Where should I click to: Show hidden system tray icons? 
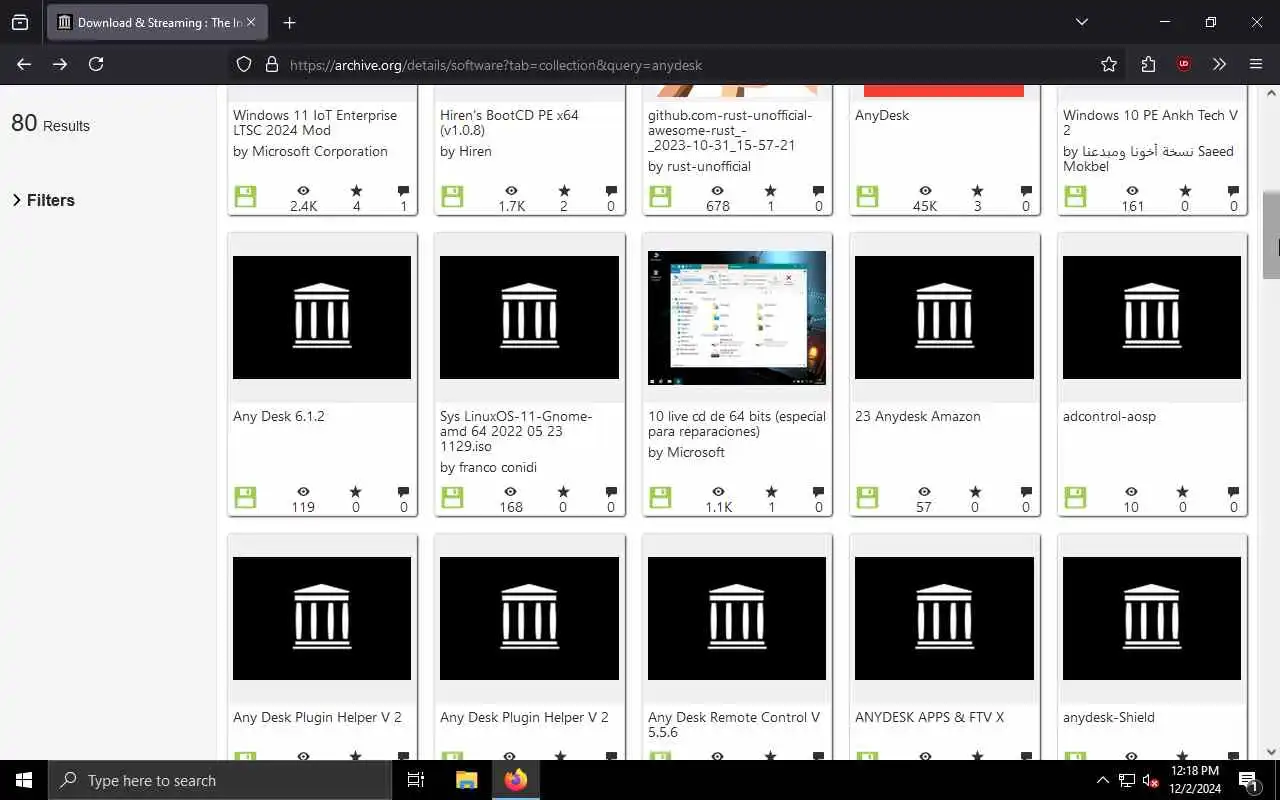(x=1102, y=780)
